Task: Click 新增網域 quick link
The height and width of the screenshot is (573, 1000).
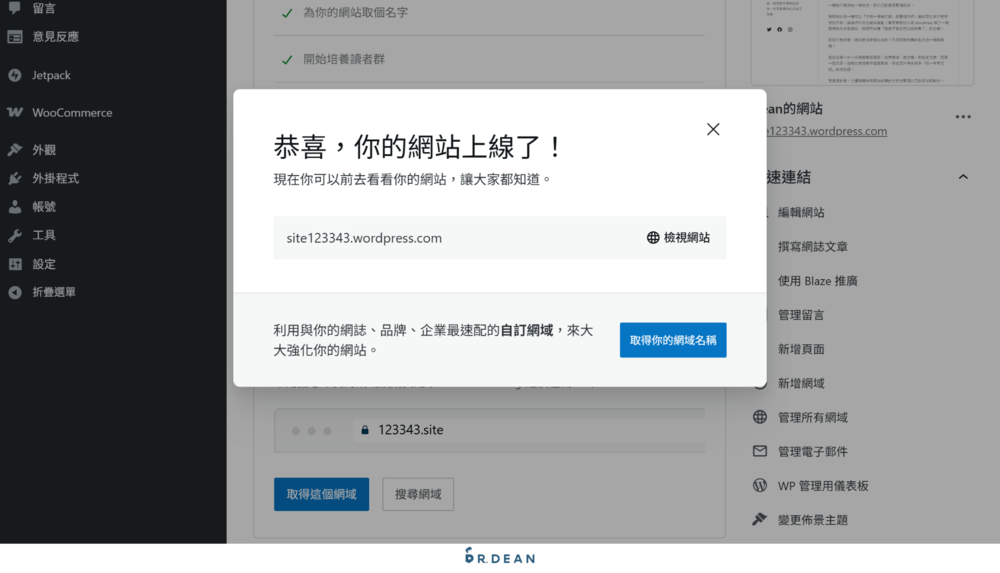Action: tap(801, 383)
